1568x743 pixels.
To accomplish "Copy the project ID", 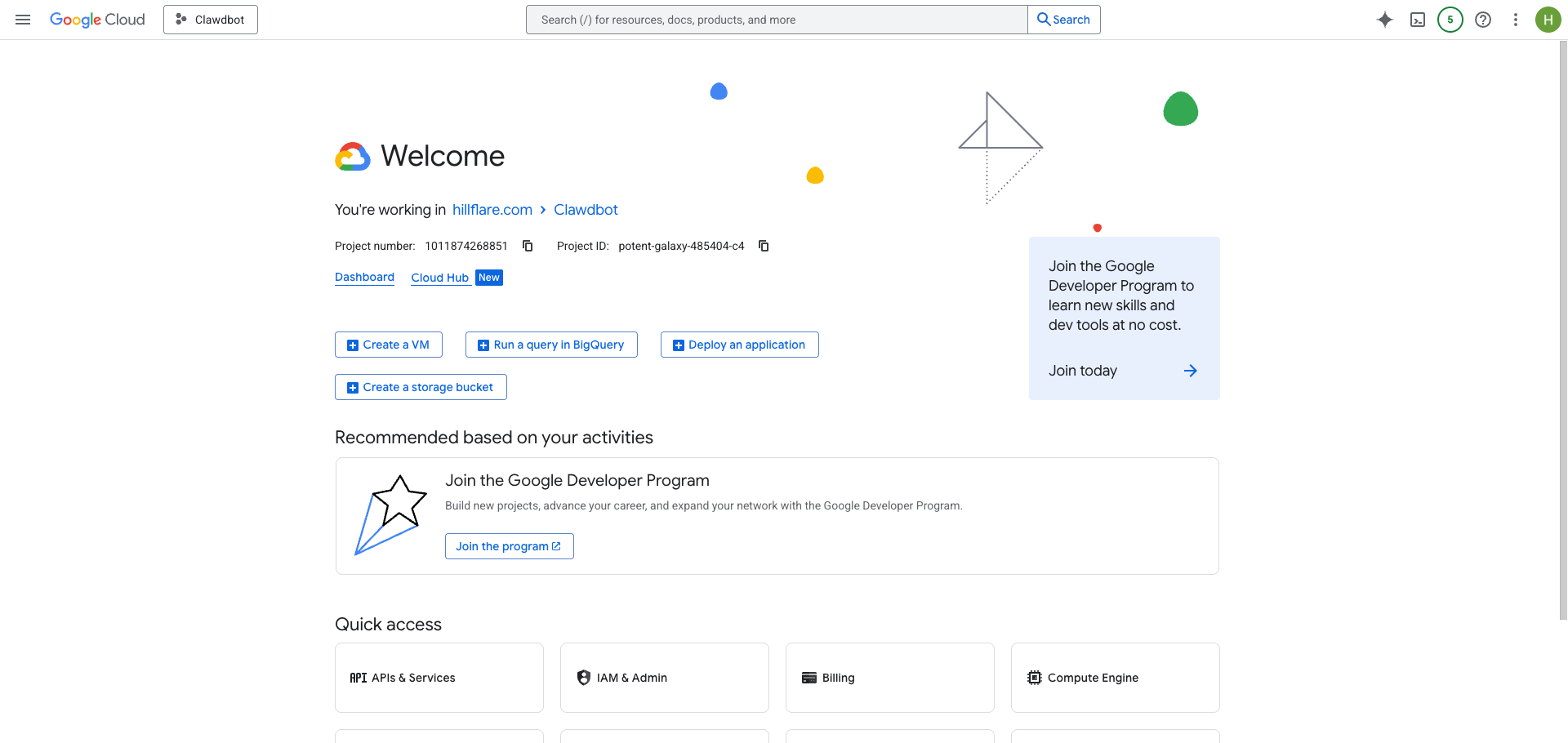I will point(763,246).
